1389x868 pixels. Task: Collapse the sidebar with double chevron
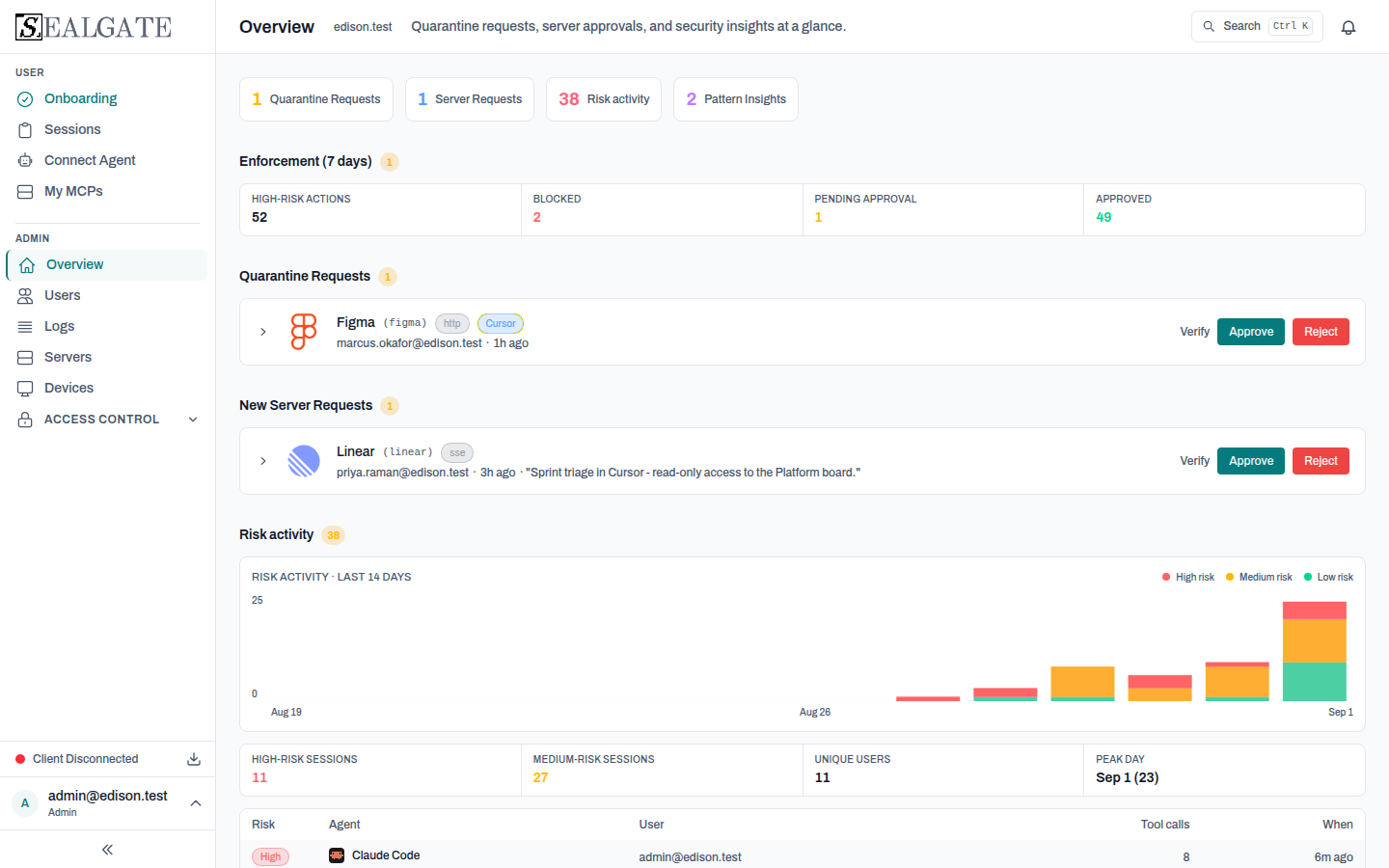point(107,850)
